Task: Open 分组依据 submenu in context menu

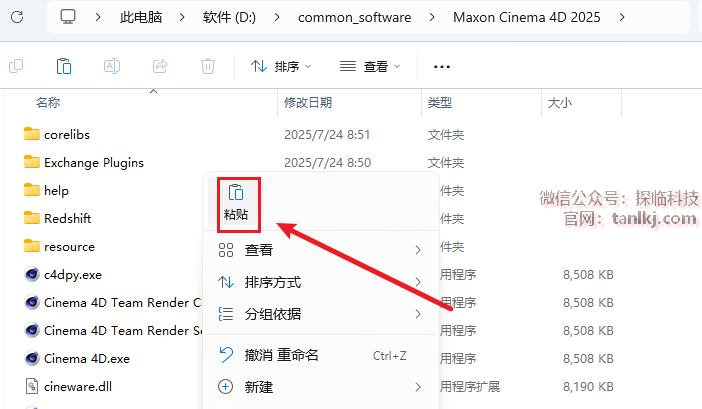Action: (x=321, y=314)
